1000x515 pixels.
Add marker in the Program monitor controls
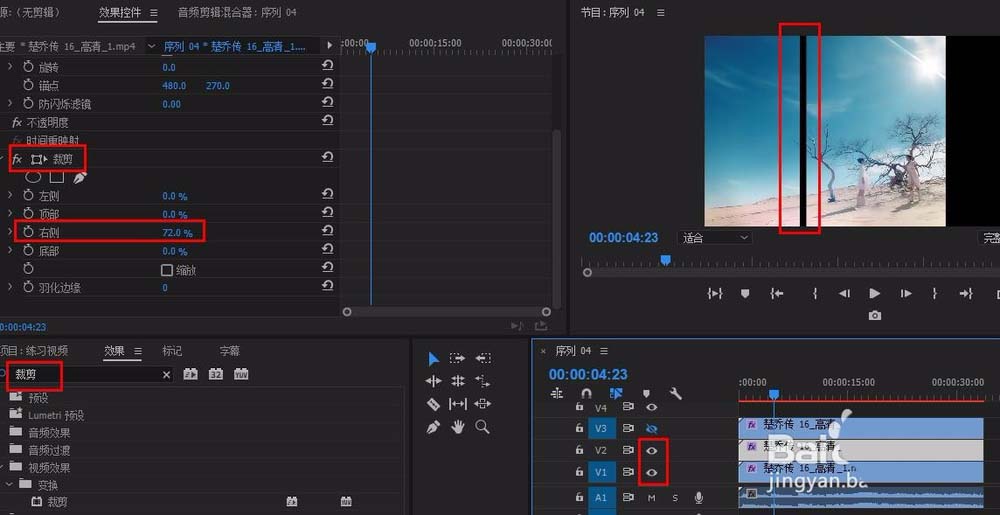(x=744, y=293)
